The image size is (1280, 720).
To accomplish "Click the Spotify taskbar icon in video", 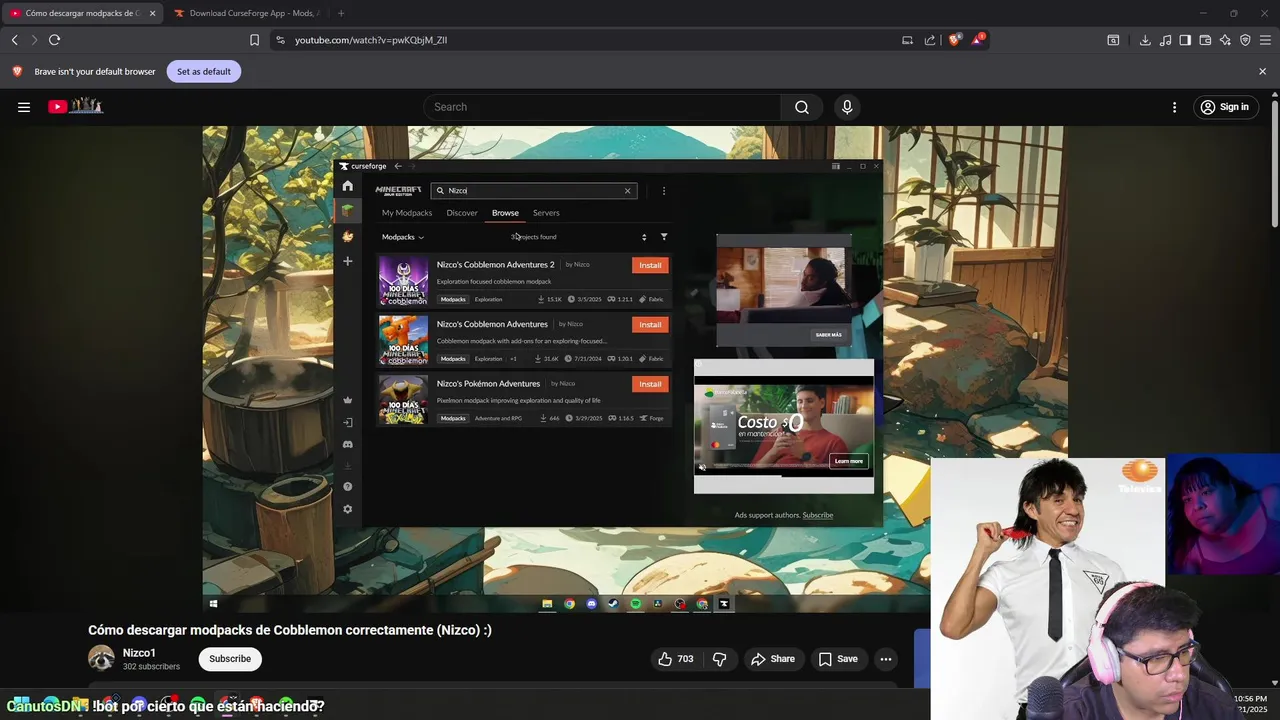I will 636,604.
